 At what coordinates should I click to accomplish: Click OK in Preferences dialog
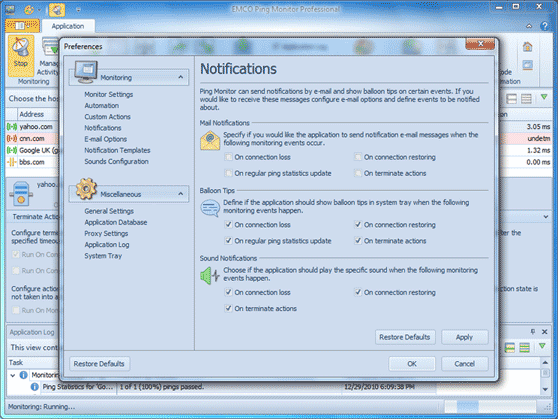(x=412, y=364)
